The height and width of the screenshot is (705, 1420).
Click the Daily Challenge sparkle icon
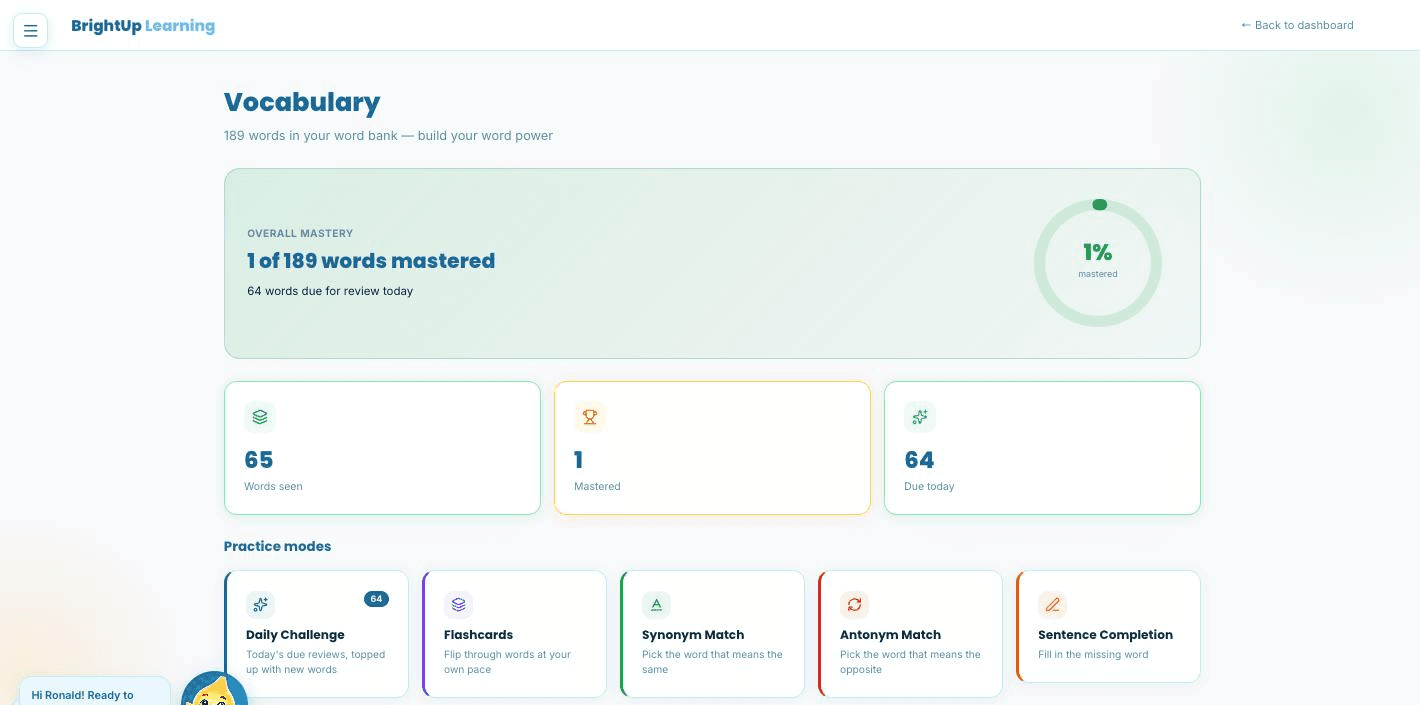pos(260,604)
